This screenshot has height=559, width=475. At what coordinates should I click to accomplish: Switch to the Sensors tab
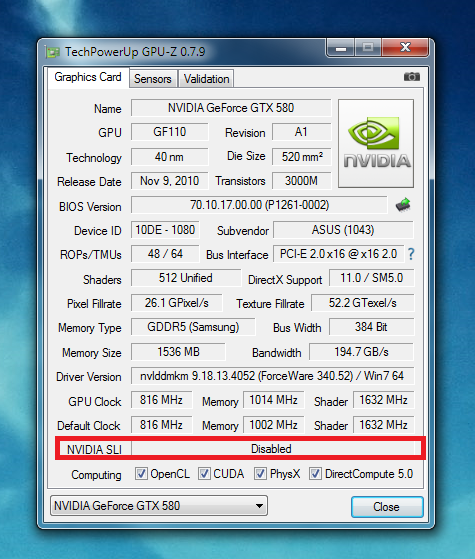tap(153, 79)
